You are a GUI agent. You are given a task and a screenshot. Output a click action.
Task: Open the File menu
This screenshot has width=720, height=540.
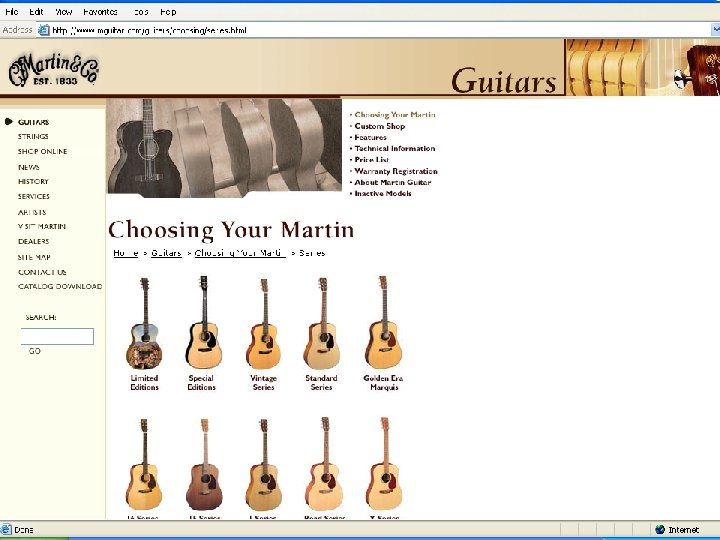[x=12, y=12]
